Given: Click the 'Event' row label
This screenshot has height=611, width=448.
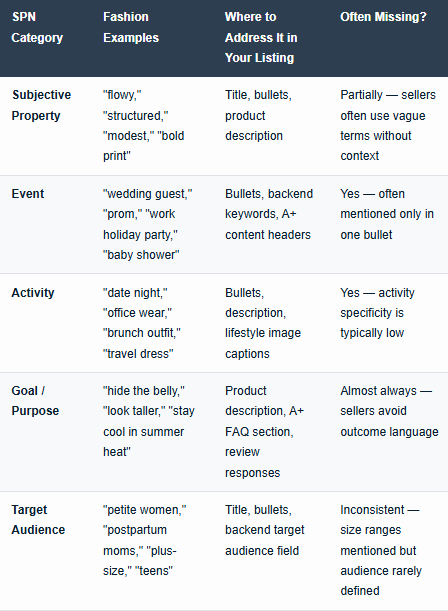Looking at the screenshot, I should 28,194.
